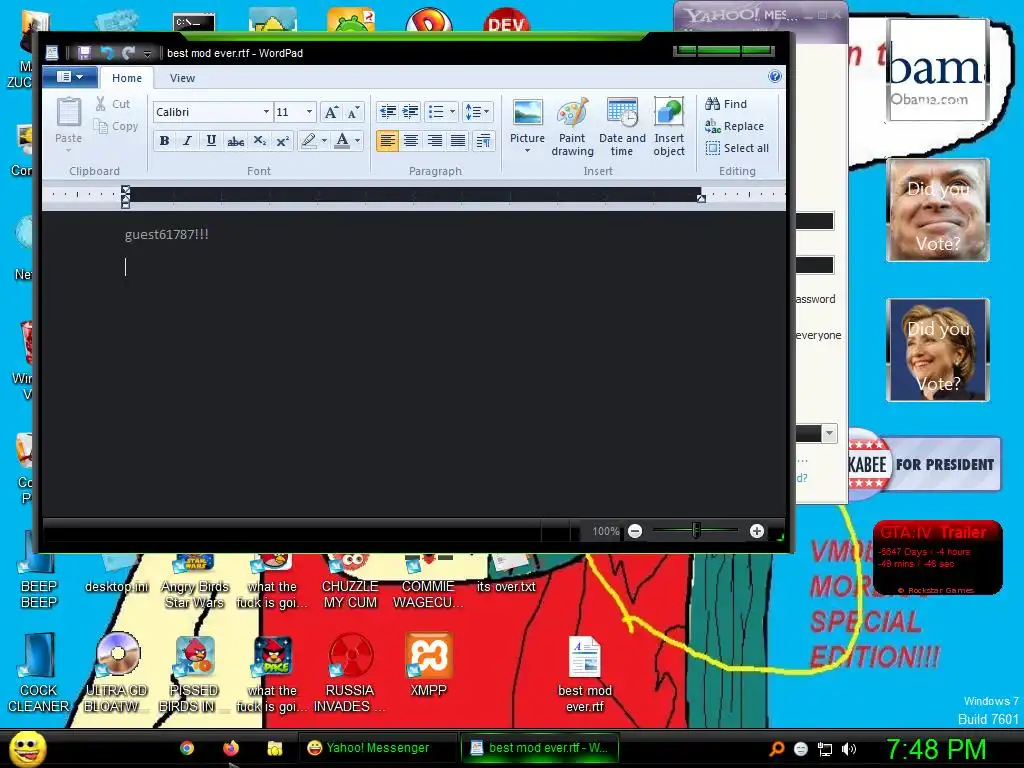
Task: Click Replace in Editing group
Action: click(734, 126)
